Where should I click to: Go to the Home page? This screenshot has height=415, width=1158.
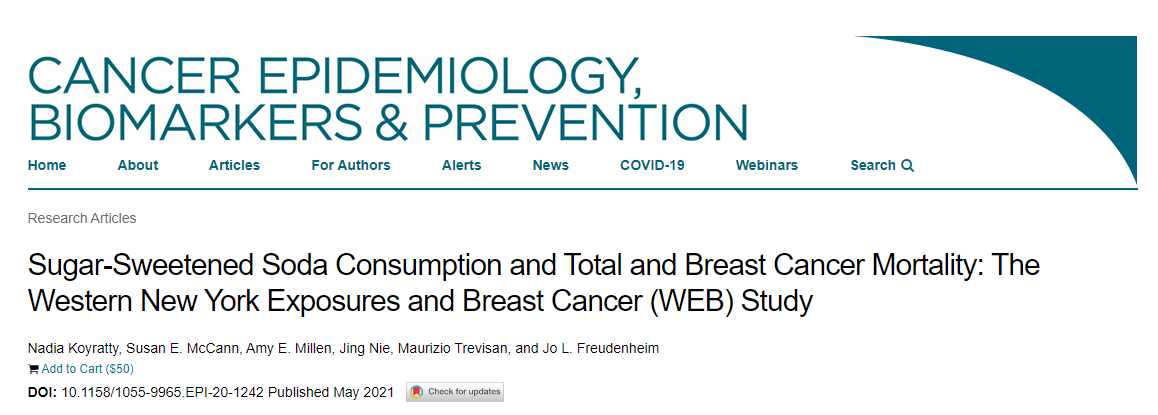click(47, 165)
